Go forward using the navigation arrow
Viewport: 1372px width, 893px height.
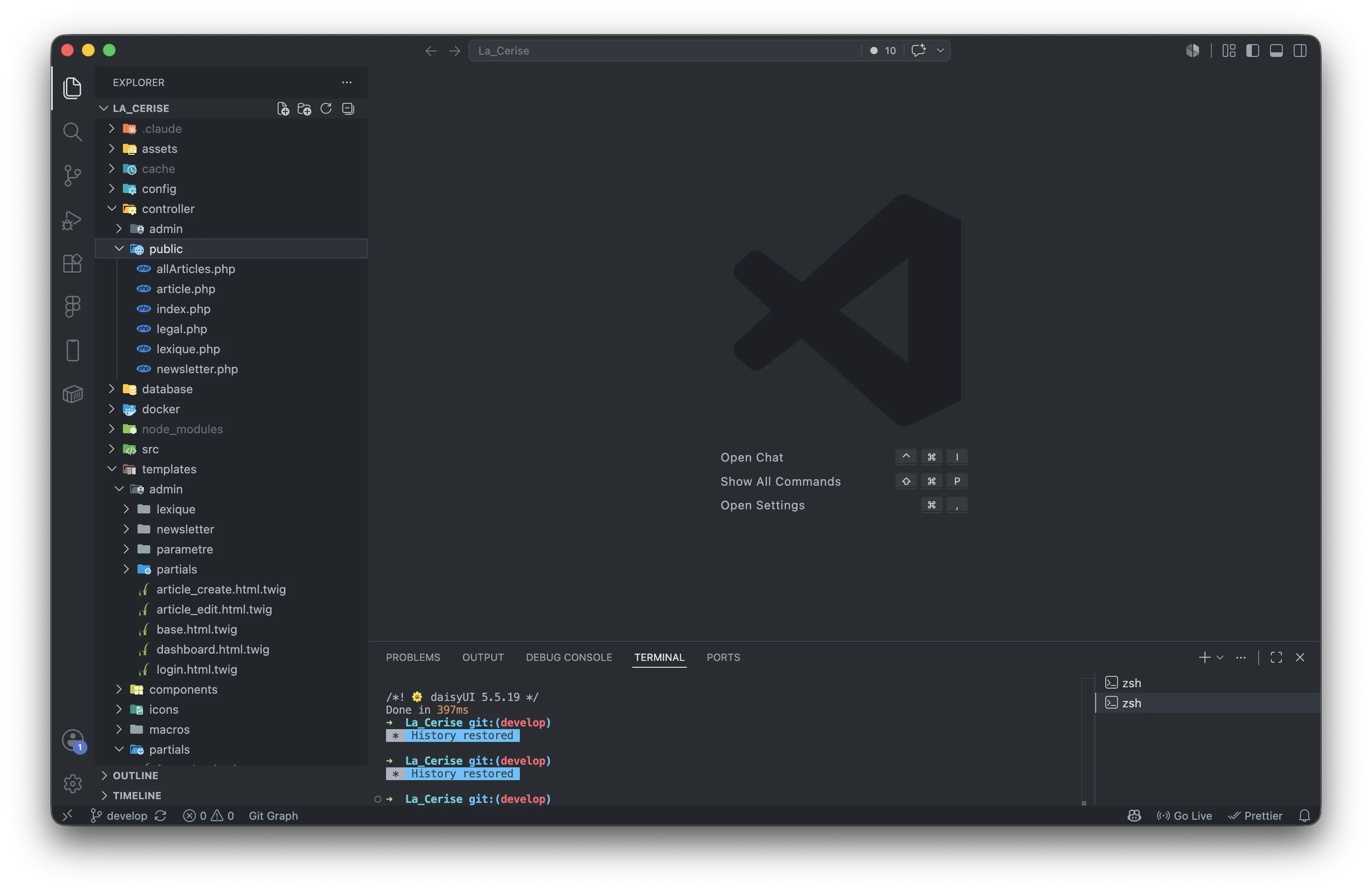pyautogui.click(x=455, y=51)
